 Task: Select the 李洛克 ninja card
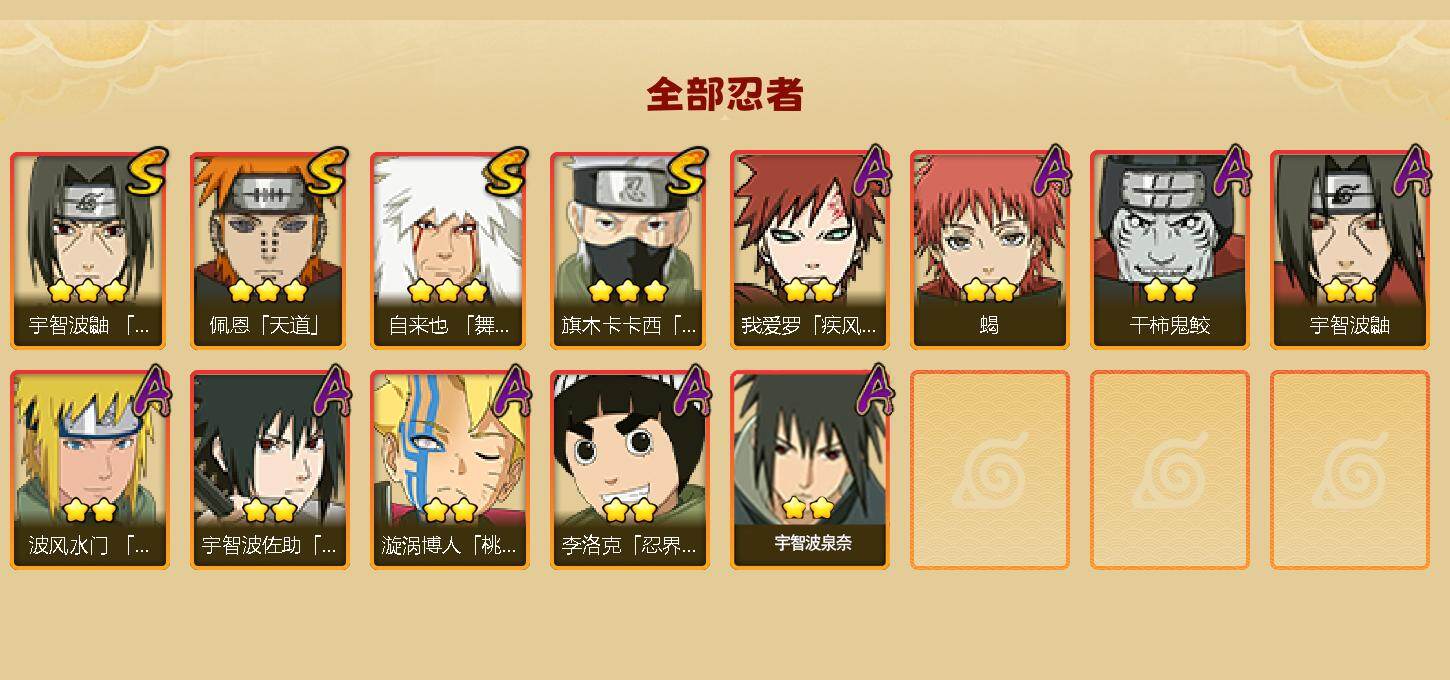630,470
